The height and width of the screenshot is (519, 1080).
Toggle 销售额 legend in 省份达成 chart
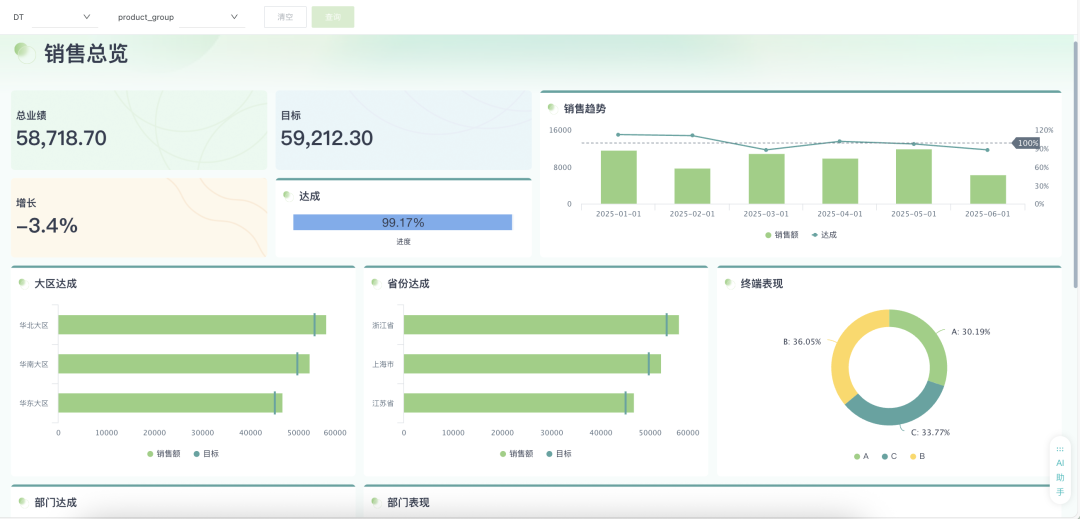pyautogui.click(x=516, y=453)
